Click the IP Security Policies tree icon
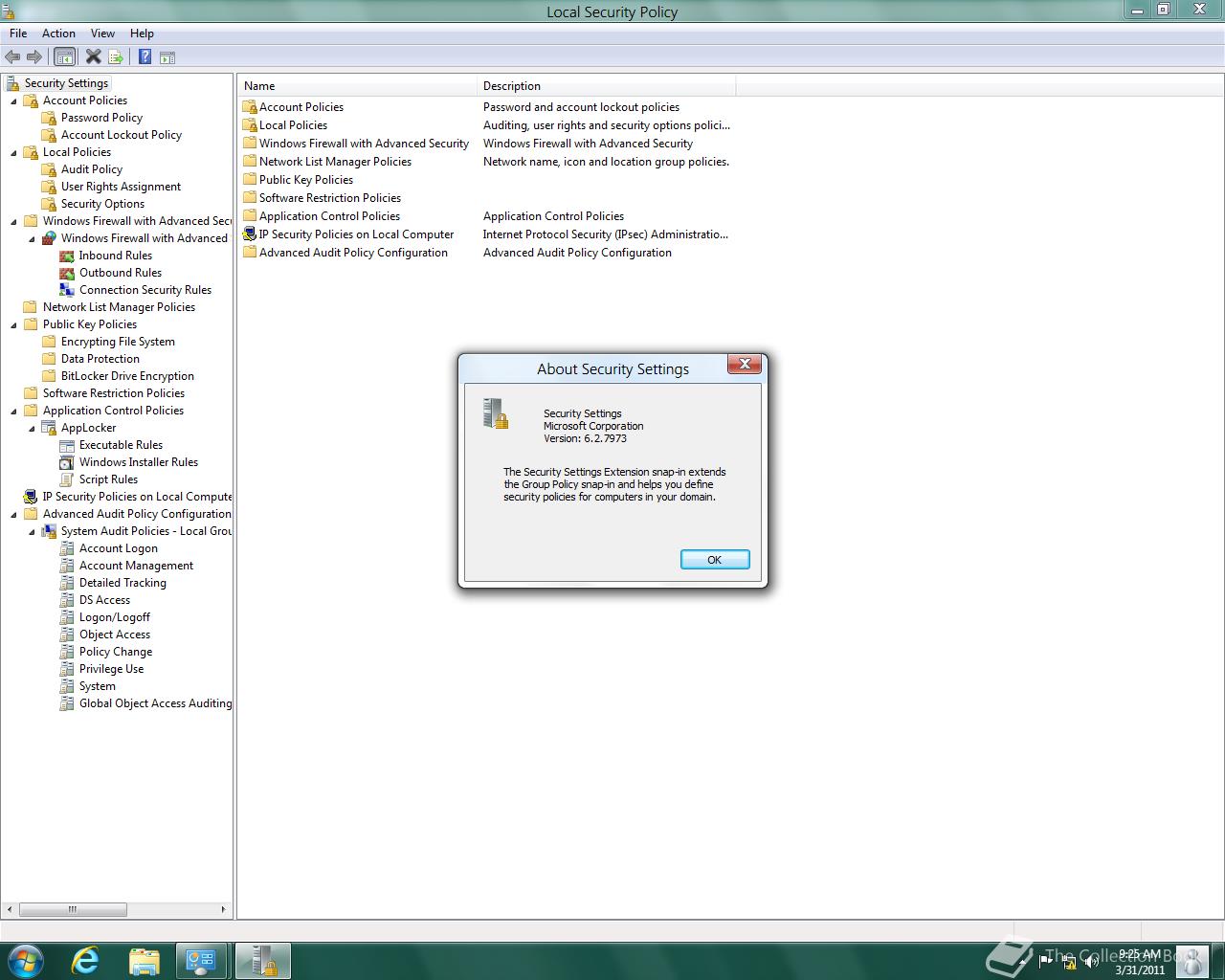Screen dimensions: 1225x980 pos(31,497)
